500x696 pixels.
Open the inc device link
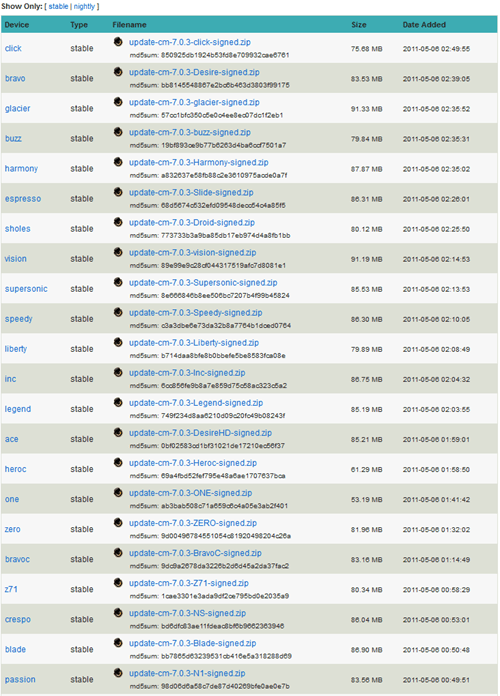[x=11, y=379]
